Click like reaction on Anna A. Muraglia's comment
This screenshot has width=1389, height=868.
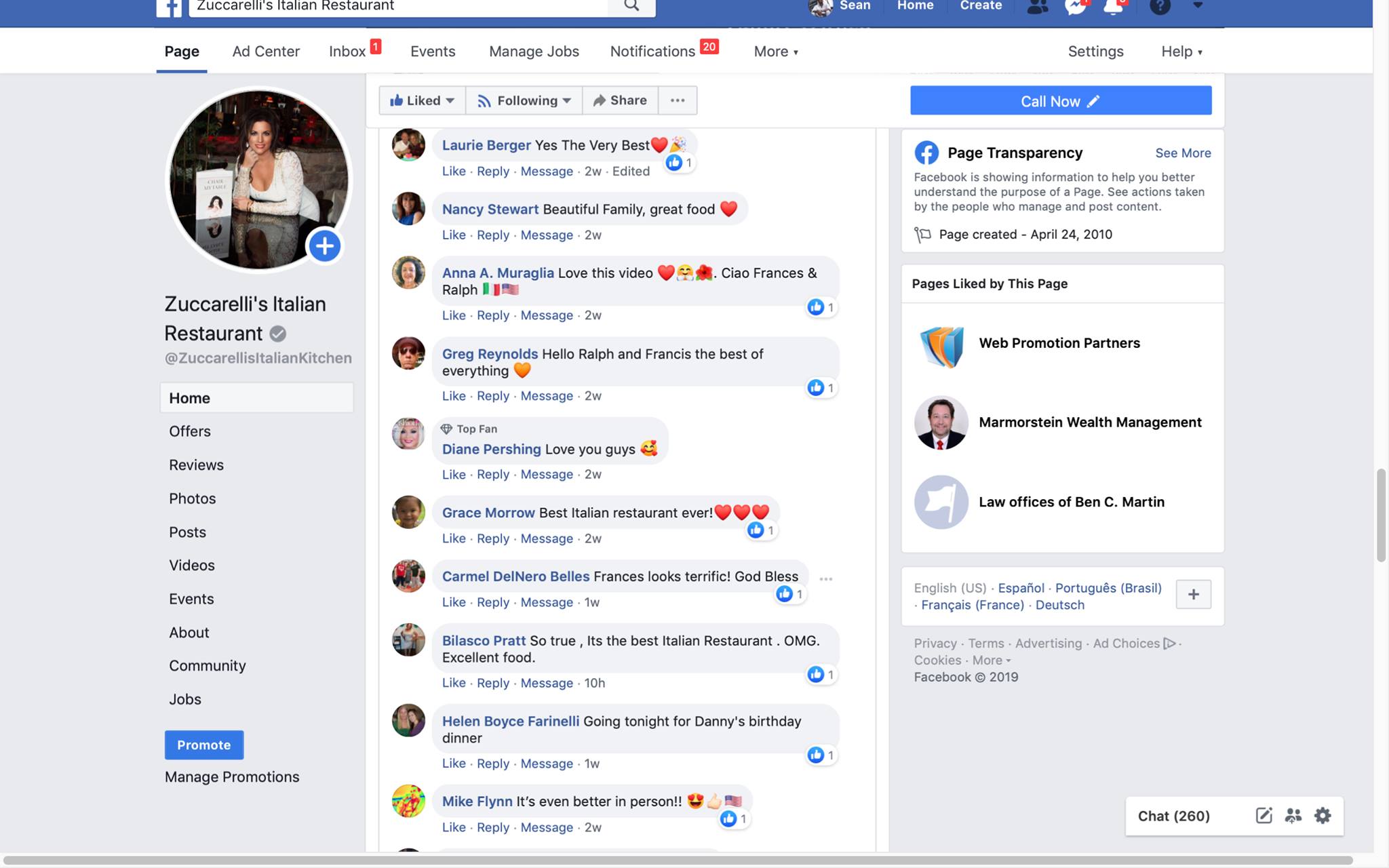click(x=821, y=307)
